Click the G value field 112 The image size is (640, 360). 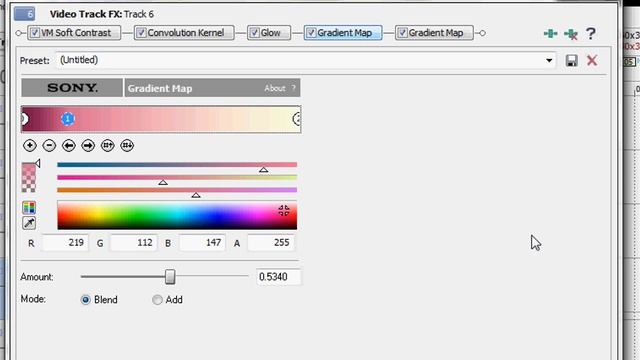tap(134, 243)
